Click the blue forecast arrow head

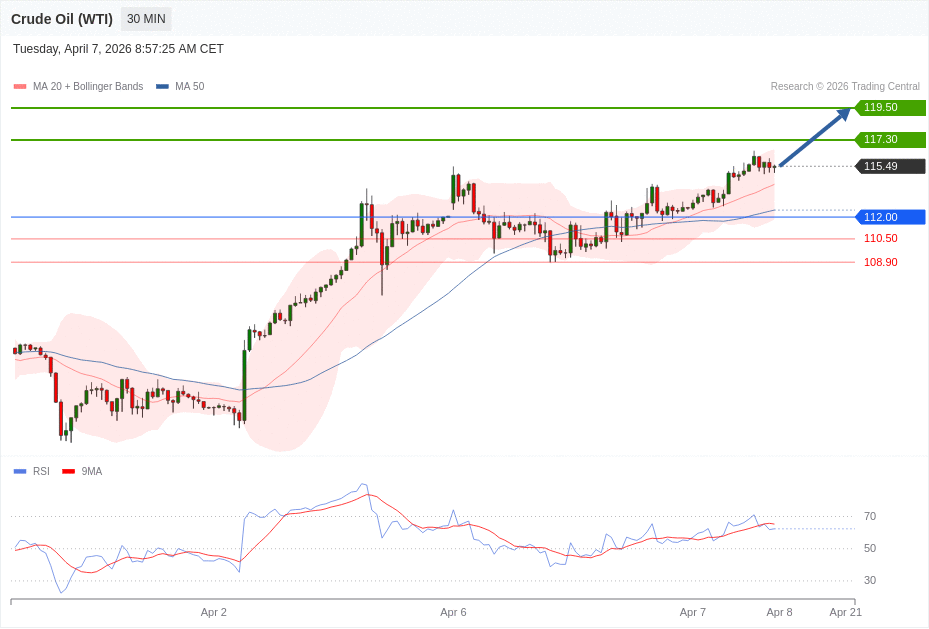[x=844, y=114]
